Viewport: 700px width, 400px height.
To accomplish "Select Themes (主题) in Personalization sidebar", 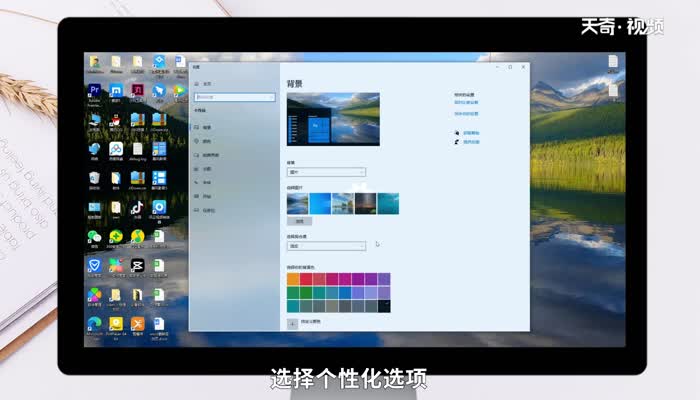I will [203, 169].
